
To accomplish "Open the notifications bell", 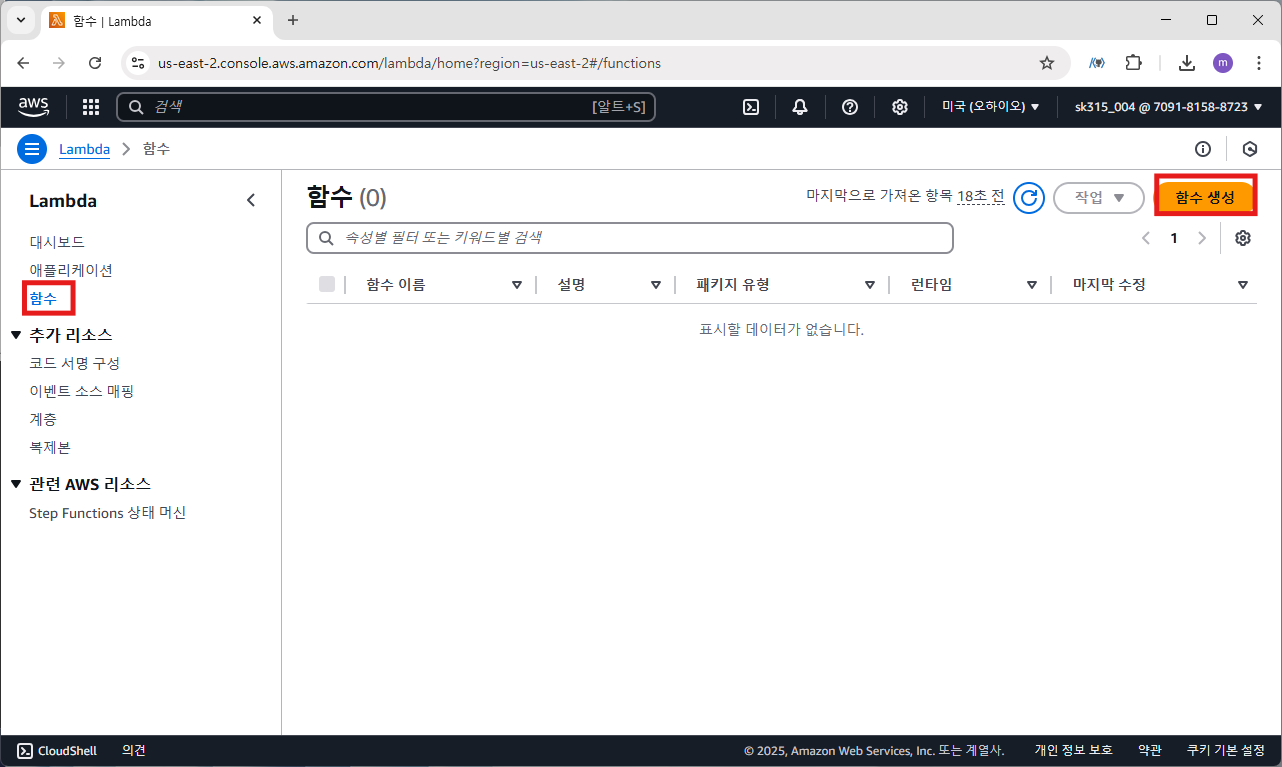I will click(800, 107).
